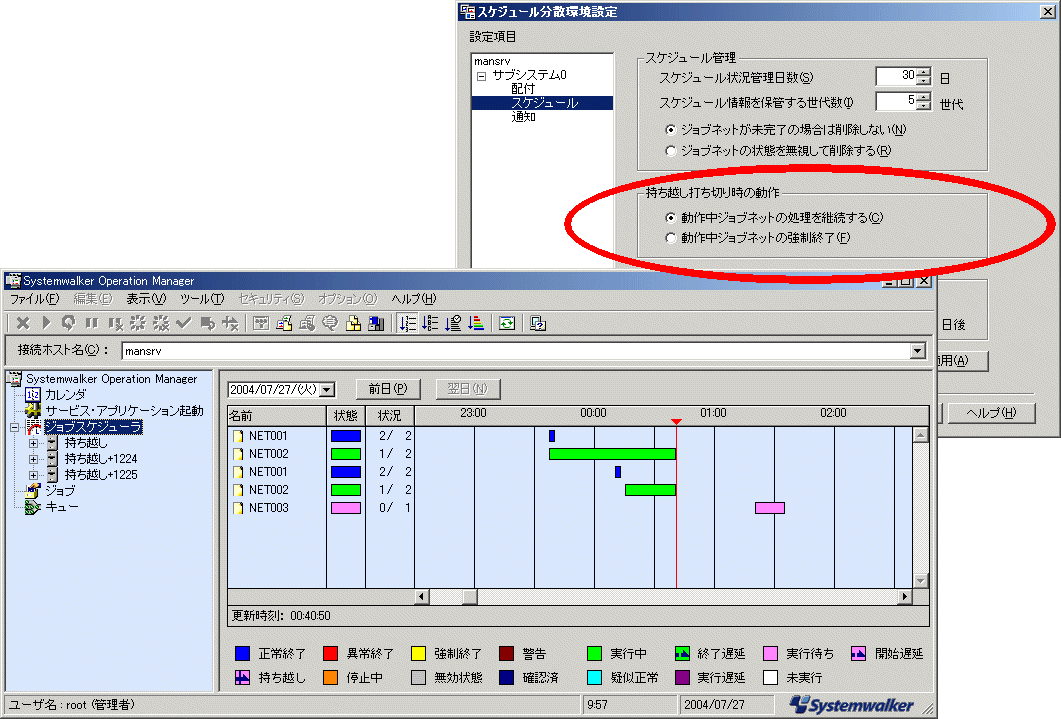Select サービス・アプリケーション起動 tree node
Viewport: 1061px width, 719px height.
(124, 411)
